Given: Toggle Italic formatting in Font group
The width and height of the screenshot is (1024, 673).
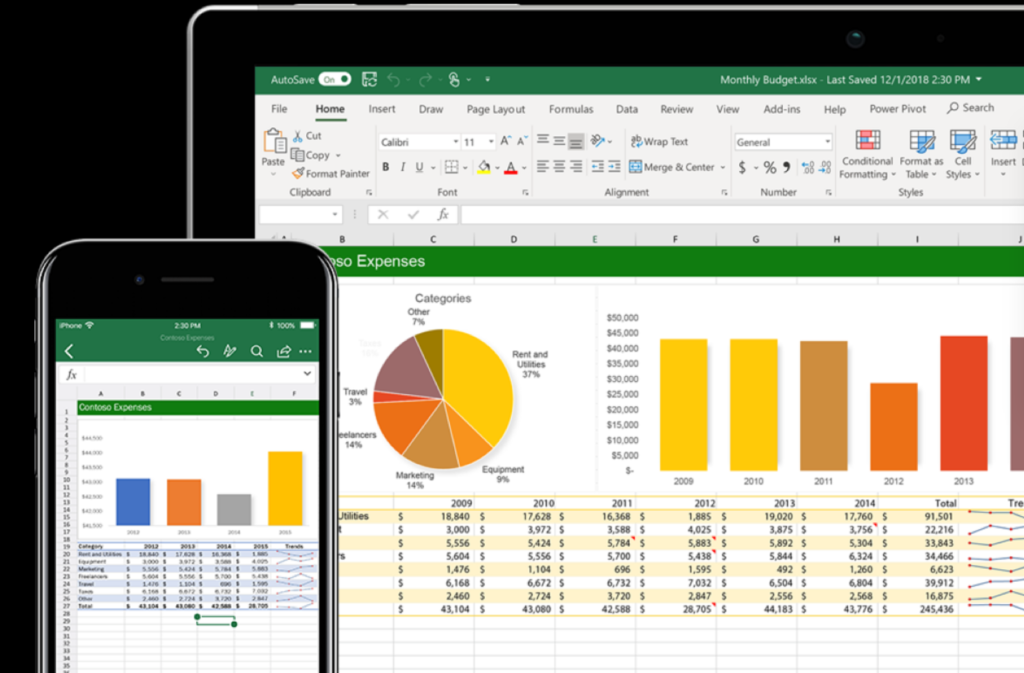Looking at the screenshot, I should point(403,168).
